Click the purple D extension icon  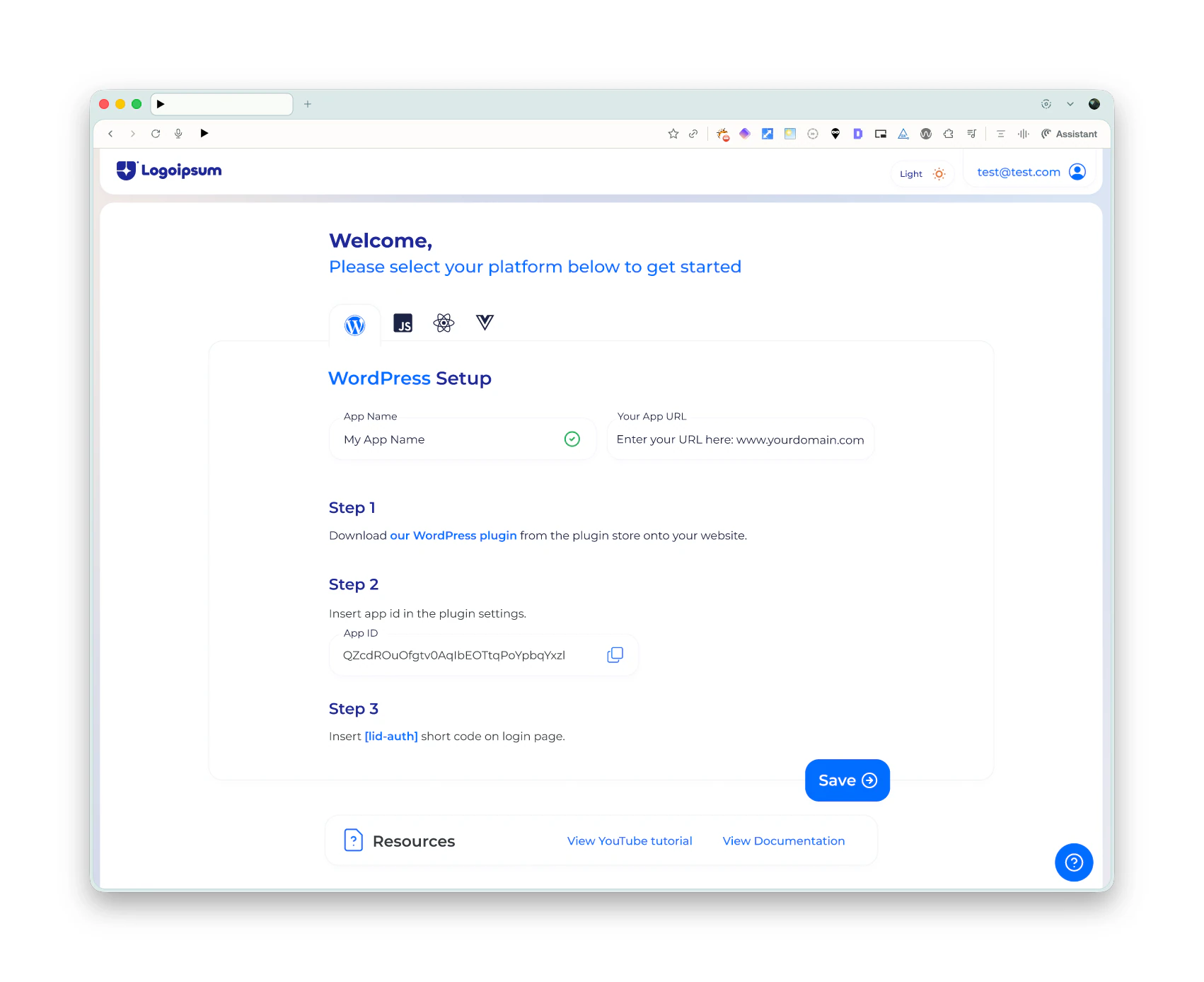pyautogui.click(x=858, y=134)
